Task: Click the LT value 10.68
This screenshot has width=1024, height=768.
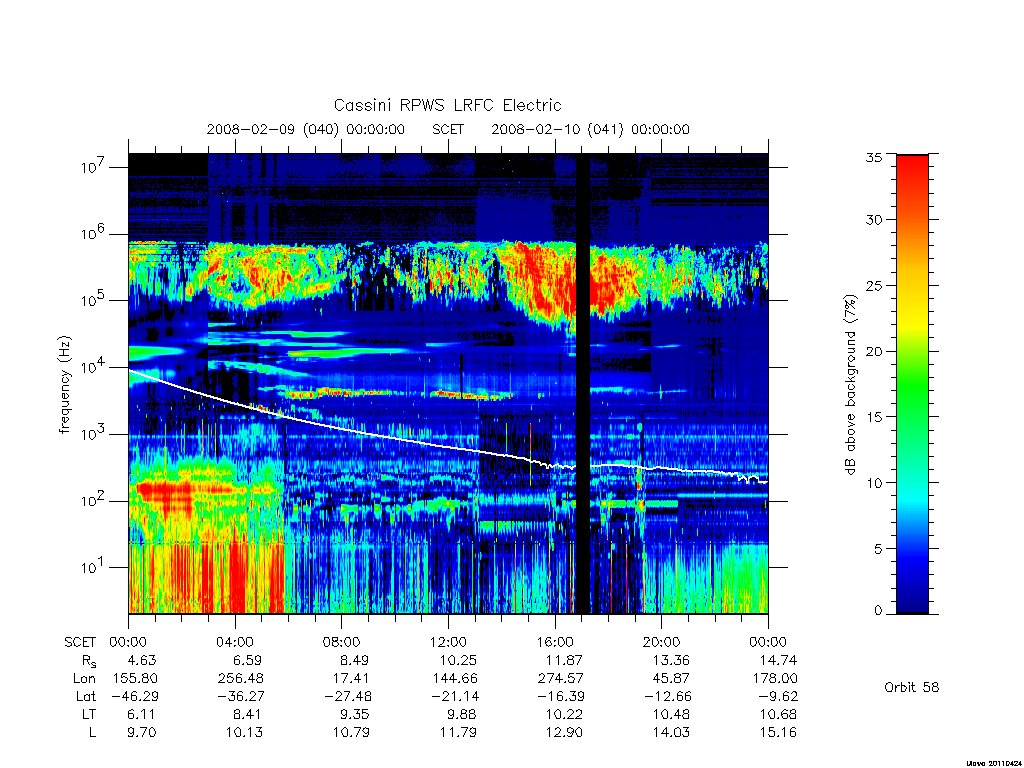Action: point(778,714)
